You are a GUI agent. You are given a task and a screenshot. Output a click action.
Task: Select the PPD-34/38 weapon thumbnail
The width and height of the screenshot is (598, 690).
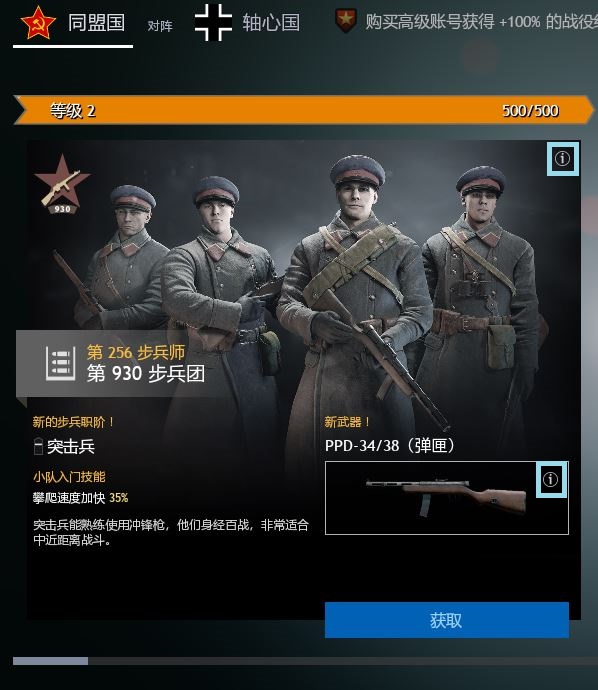click(447, 498)
